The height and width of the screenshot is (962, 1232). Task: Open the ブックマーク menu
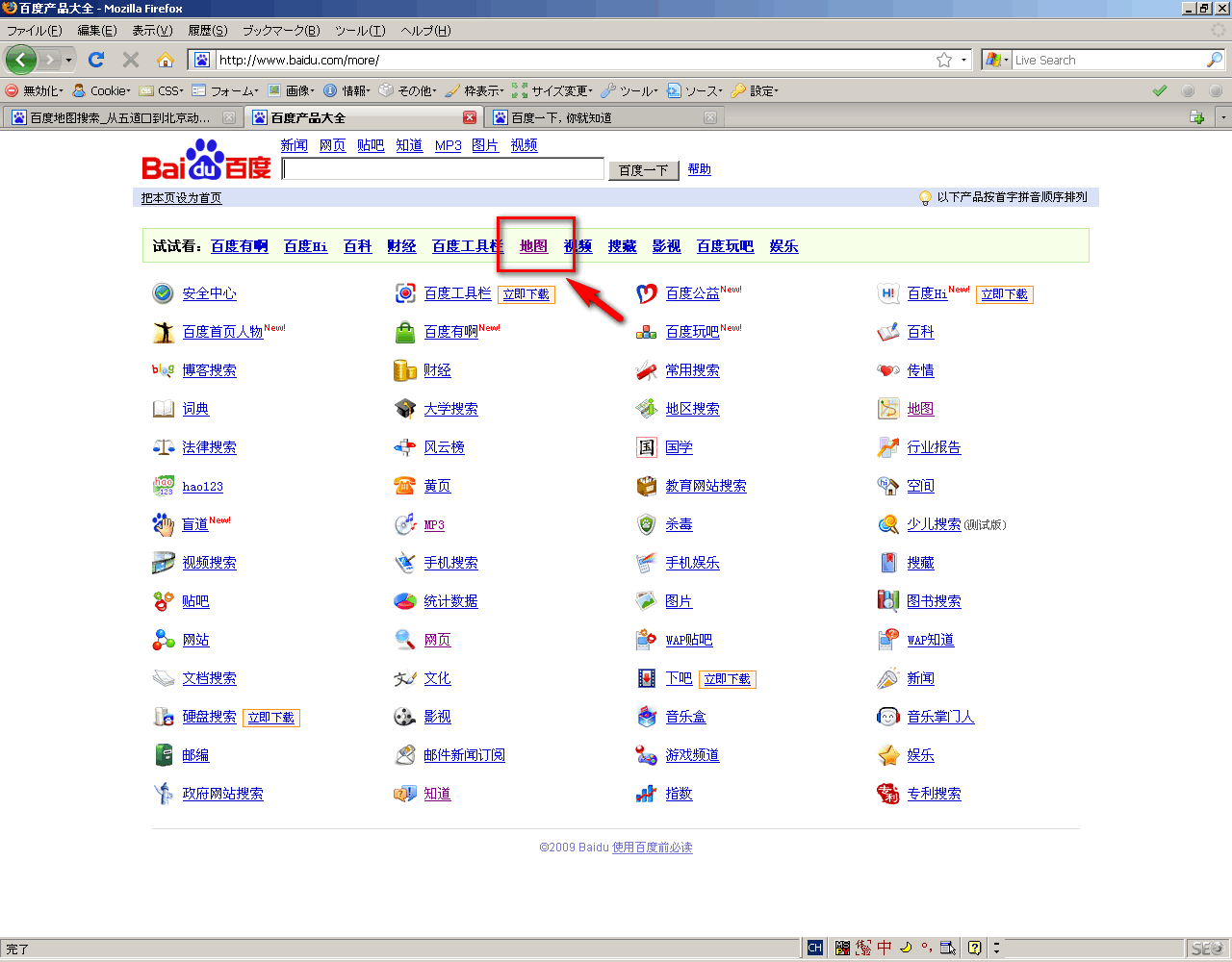click(281, 31)
